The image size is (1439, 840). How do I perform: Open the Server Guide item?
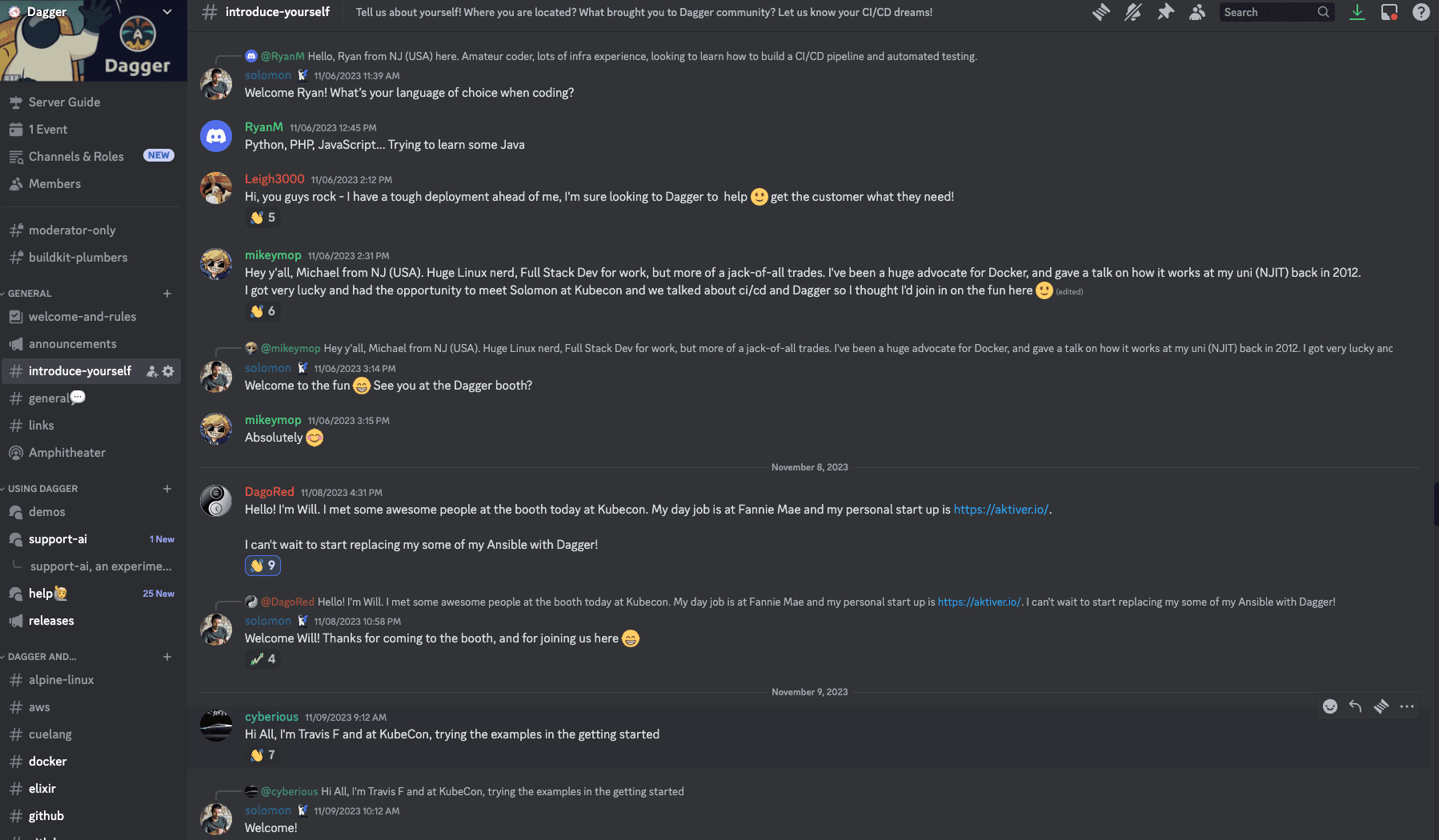coord(64,102)
